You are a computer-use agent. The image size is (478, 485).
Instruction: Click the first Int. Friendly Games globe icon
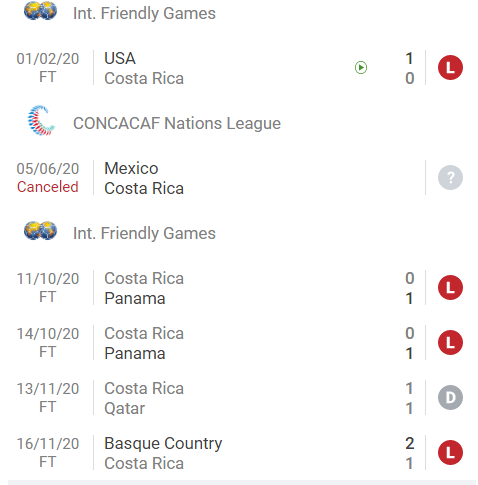pos(40,11)
